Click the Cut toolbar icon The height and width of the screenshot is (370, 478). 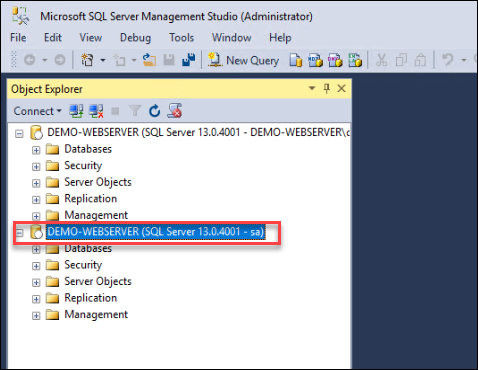tap(382, 60)
